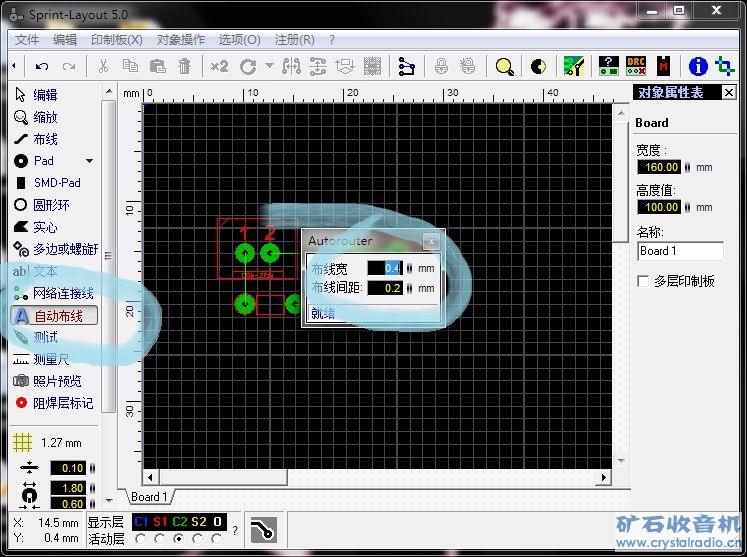Click the component panel icon with question mark
747x557 pixels.
click(609, 66)
